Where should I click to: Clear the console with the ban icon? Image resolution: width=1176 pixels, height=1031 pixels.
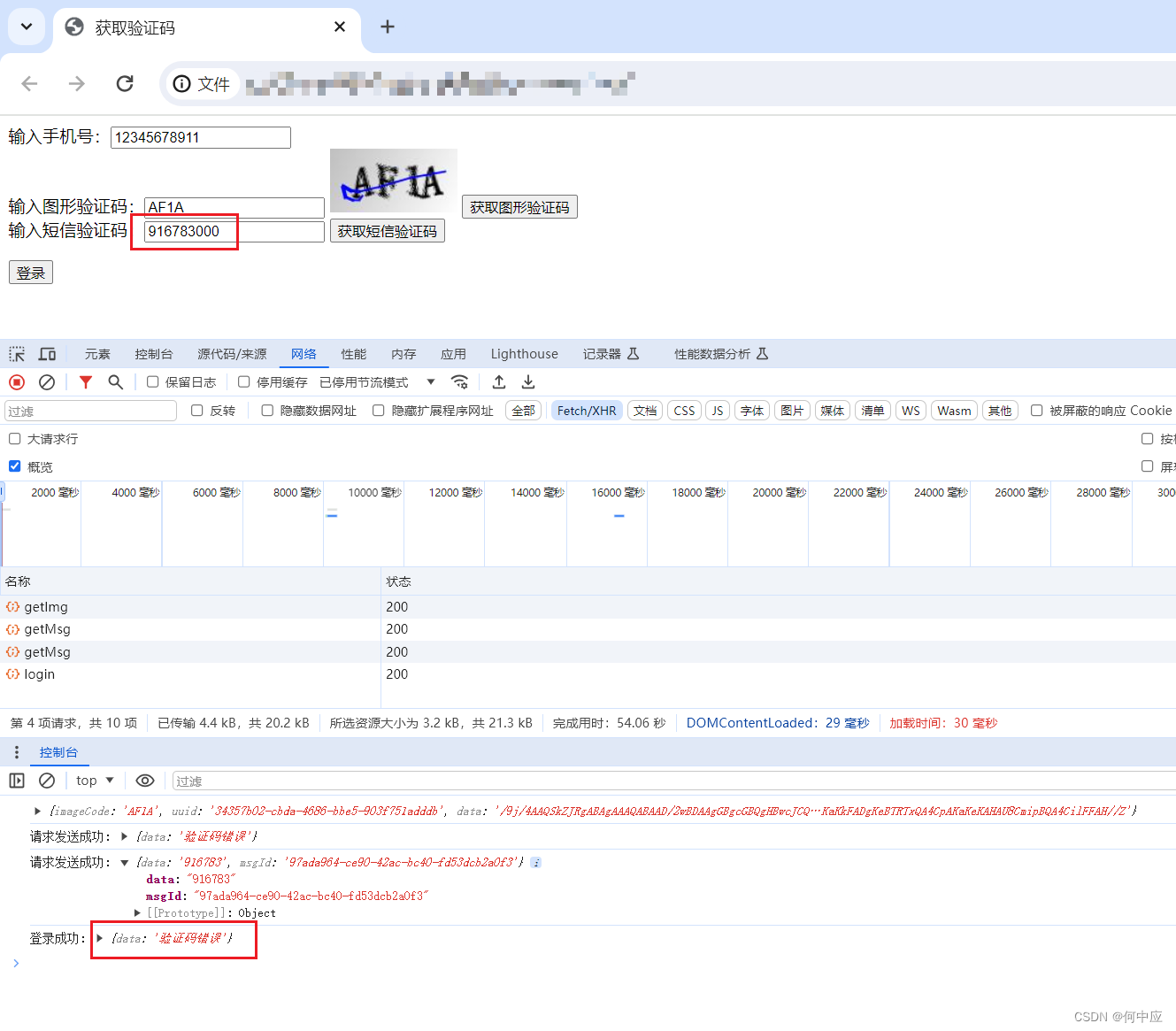[47, 781]
